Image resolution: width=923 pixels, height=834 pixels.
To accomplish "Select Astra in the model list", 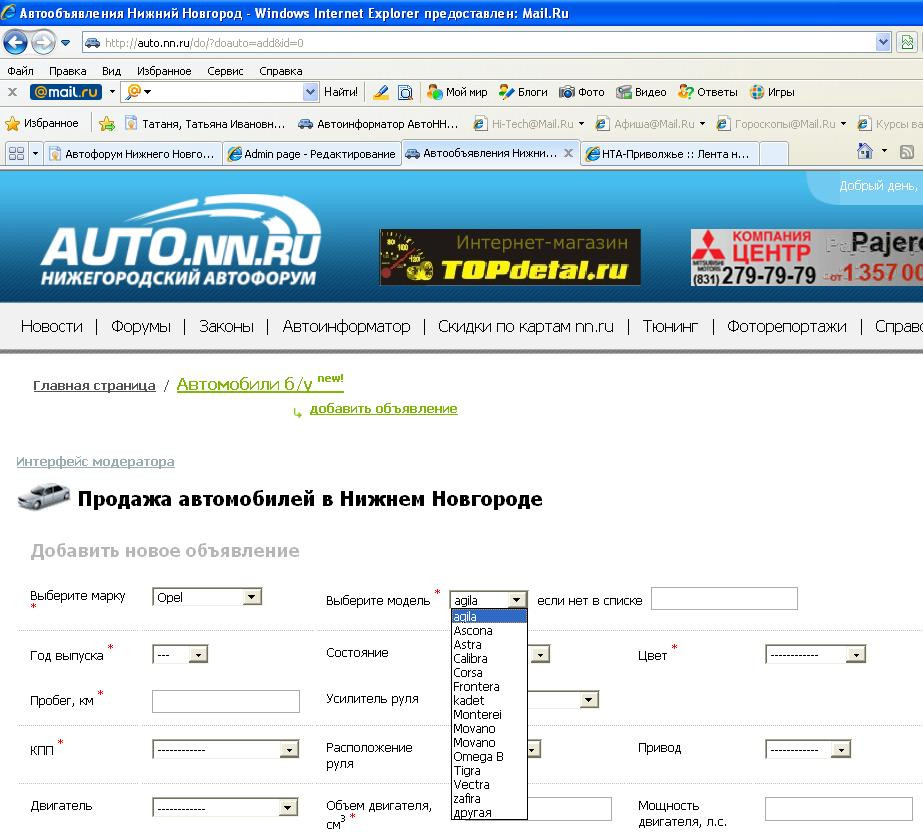I will [x=489, y=644].
